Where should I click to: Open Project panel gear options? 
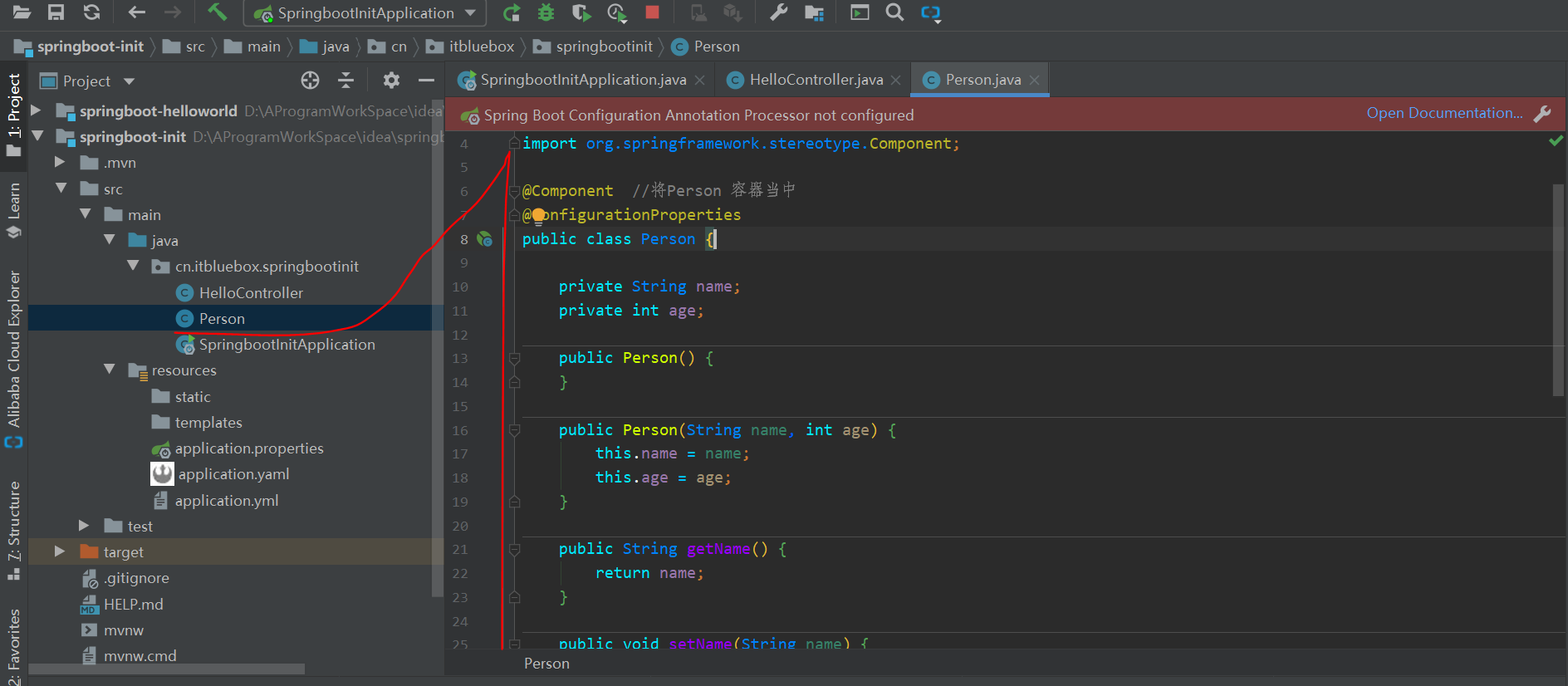[391, 80]
